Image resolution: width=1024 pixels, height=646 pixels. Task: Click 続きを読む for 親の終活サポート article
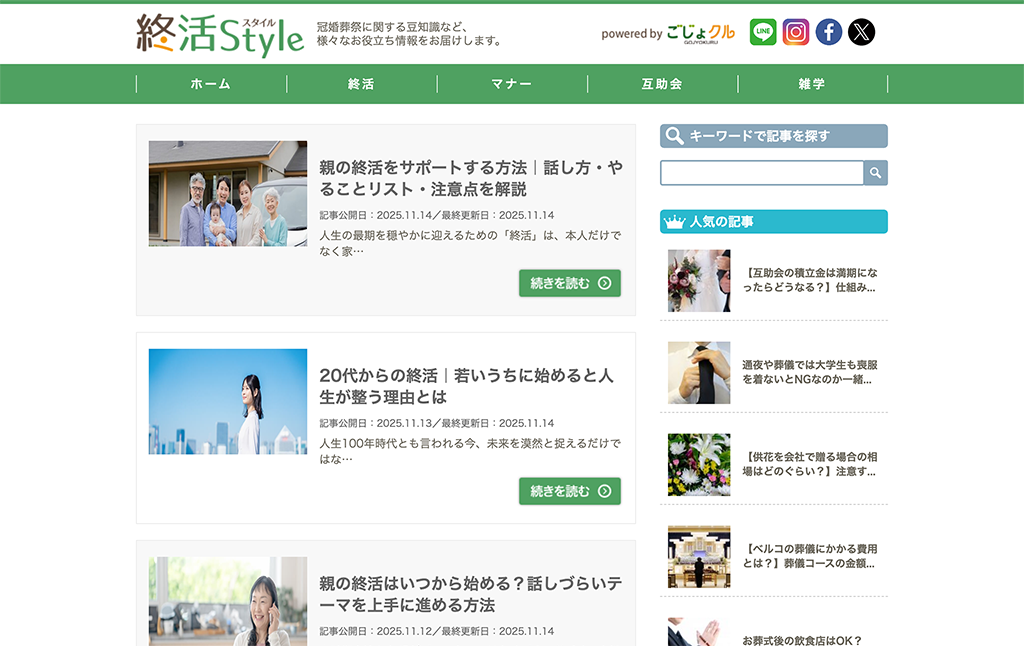(570, 283)
